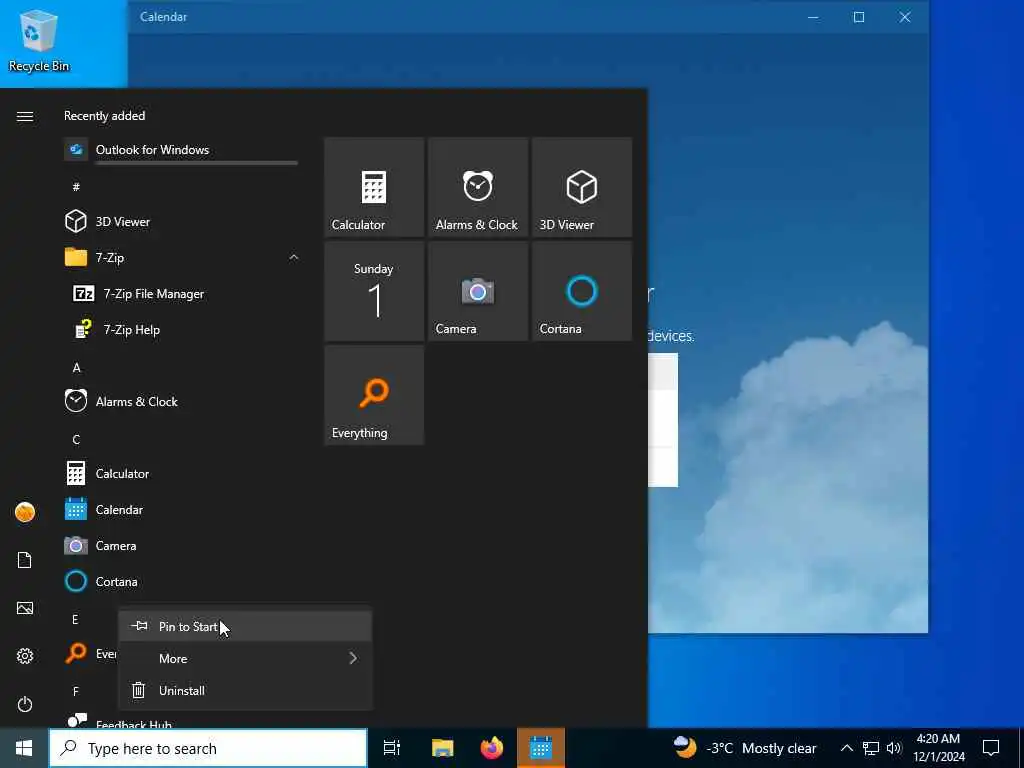Open the Recycle Bin desktop icon

39,40
